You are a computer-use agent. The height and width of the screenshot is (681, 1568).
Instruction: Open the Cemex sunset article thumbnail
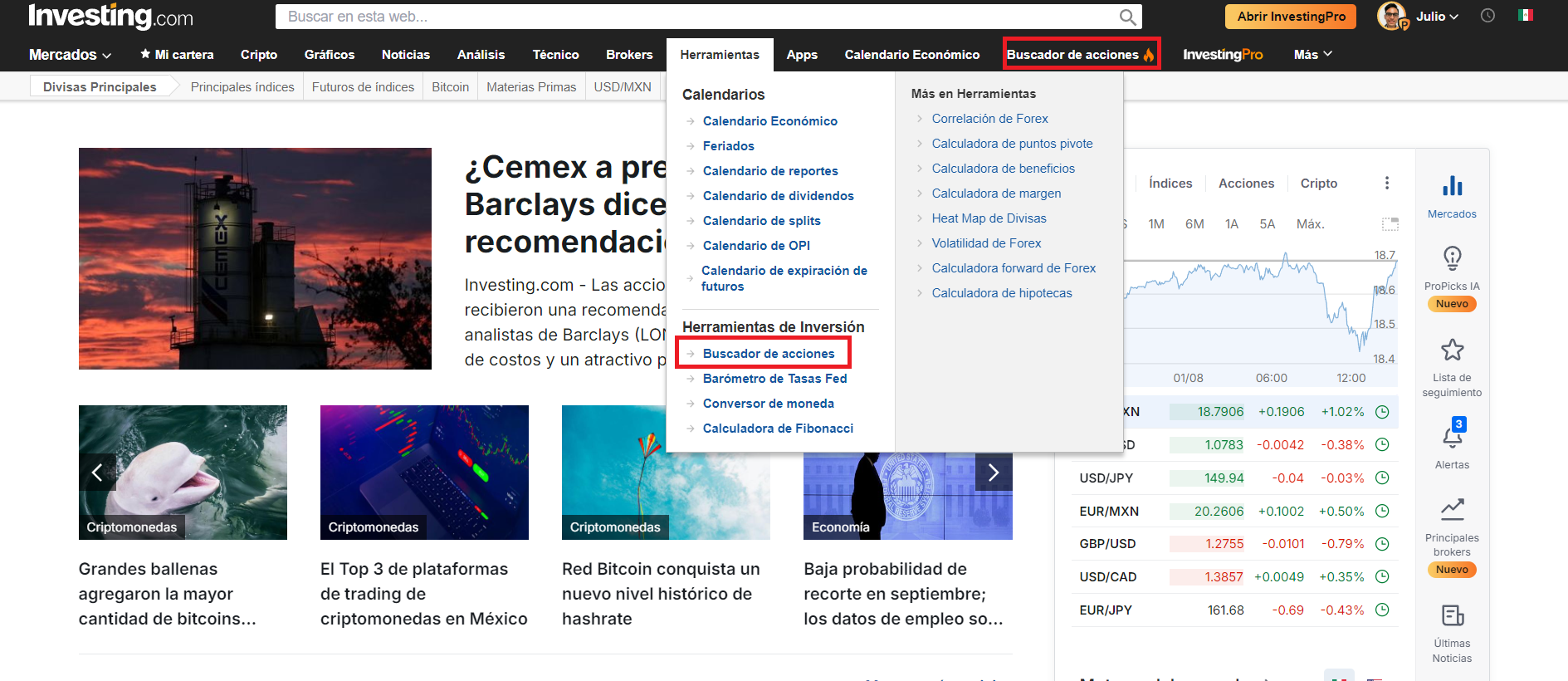coord(255,258)
